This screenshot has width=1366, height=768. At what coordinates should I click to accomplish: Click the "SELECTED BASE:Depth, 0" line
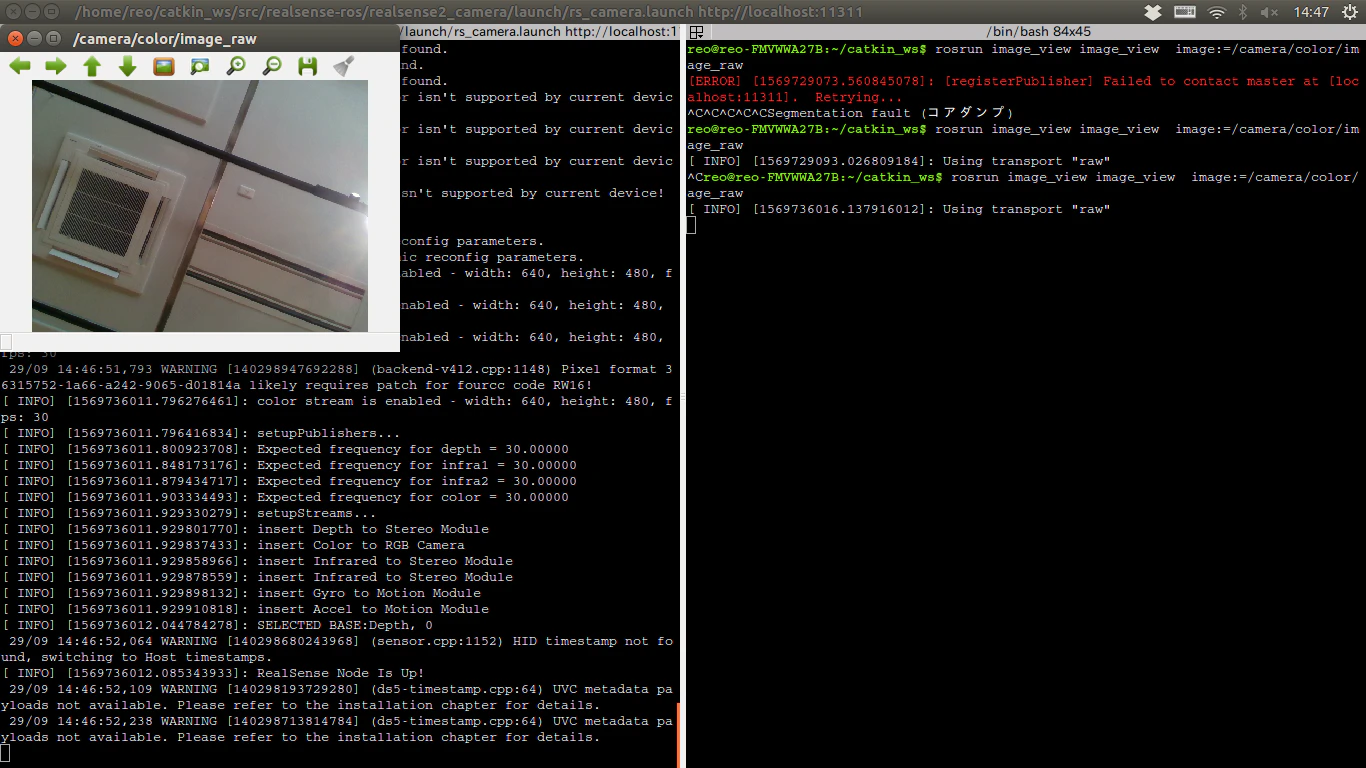(x=217, y=625)
